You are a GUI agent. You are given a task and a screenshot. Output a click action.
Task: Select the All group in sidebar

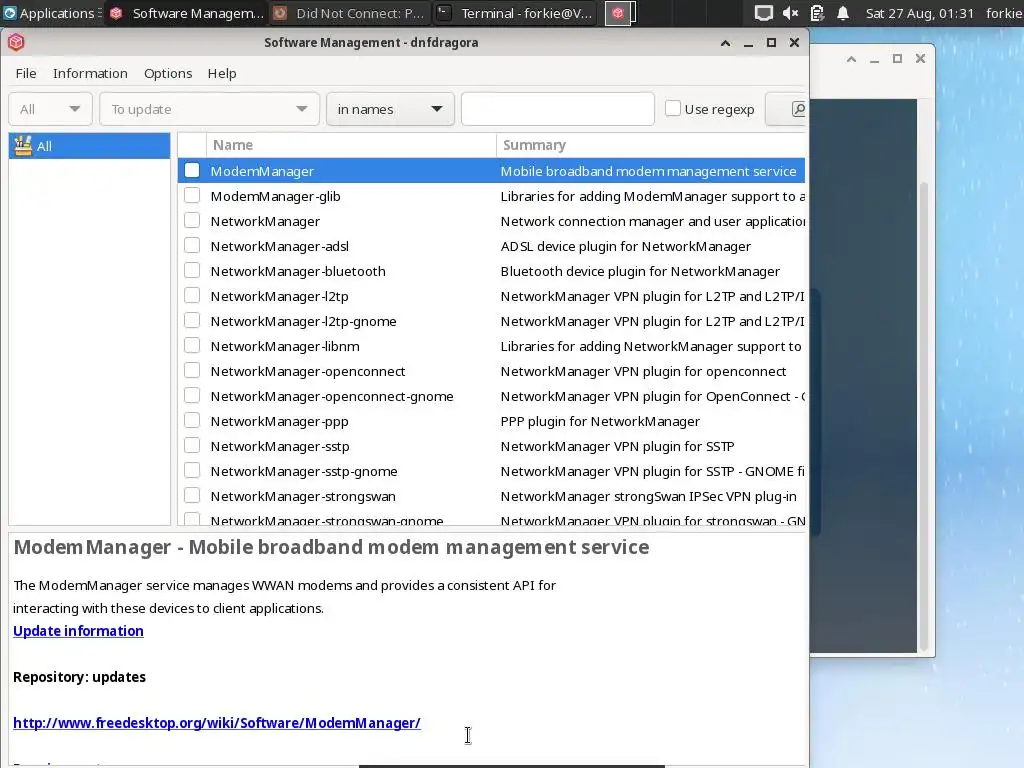click(x=89, y=146)
